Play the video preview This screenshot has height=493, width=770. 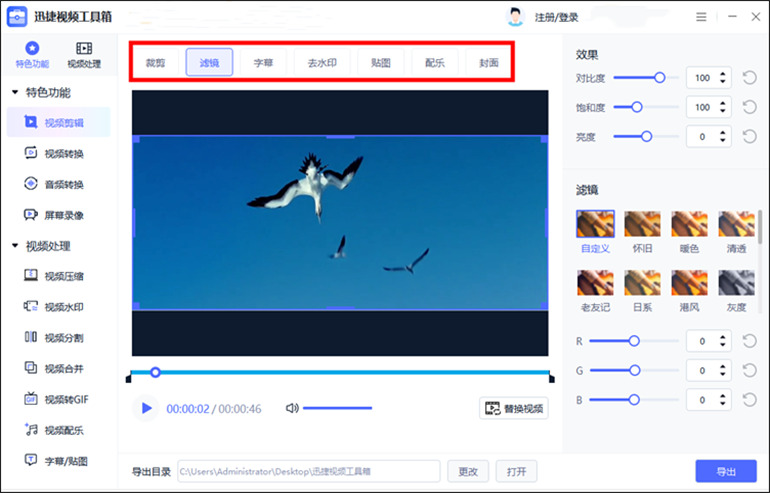point(146,408)
